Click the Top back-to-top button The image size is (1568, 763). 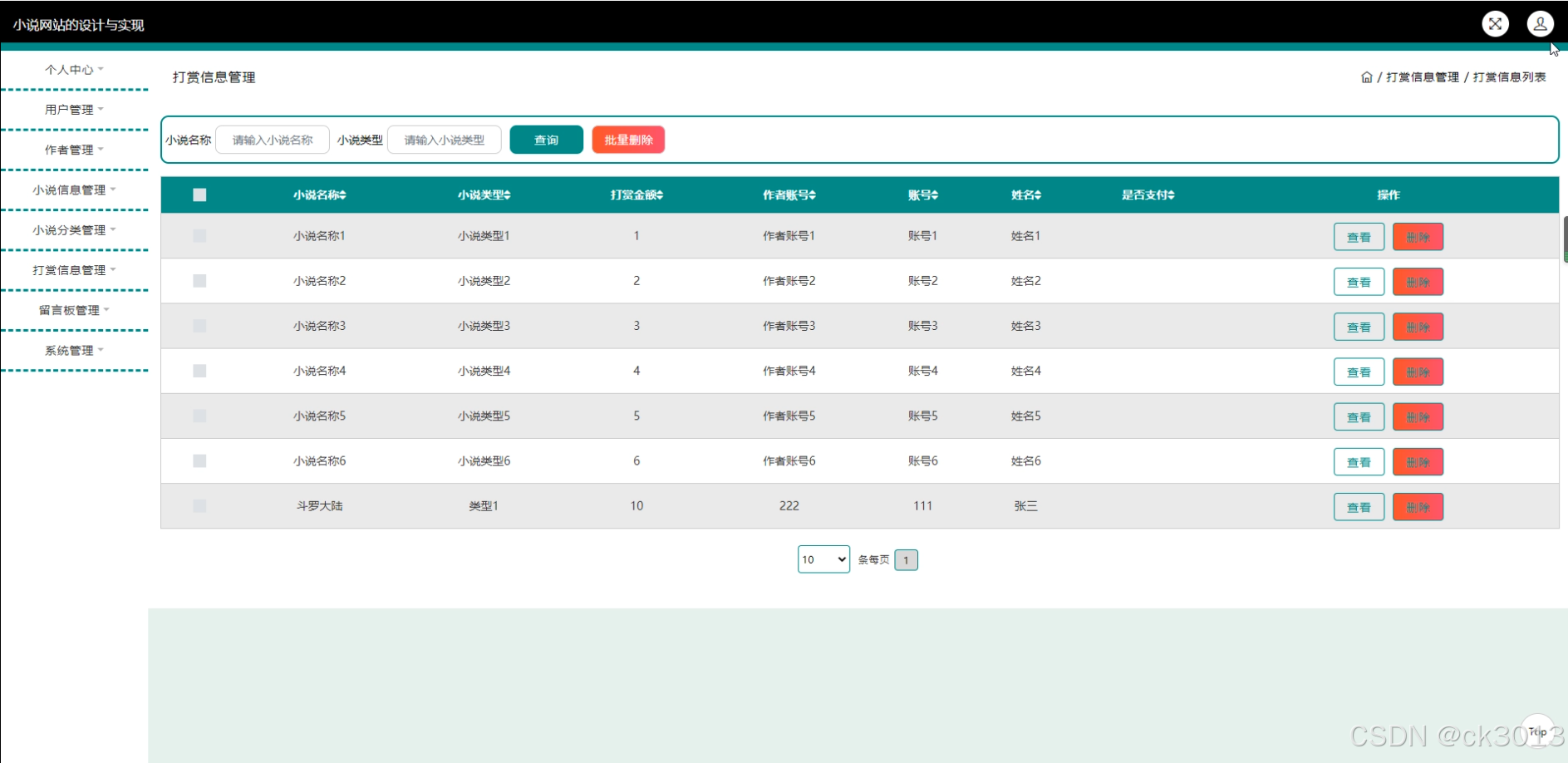pyautogui.click(x=1537, y=731)
